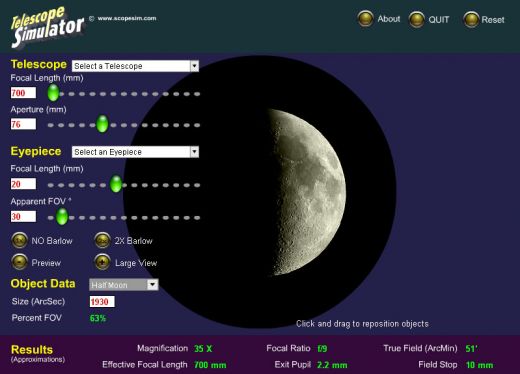520x374 pixels.
Task: Open the Half Moon object dropdown
Action: click(x=124, y=285)
